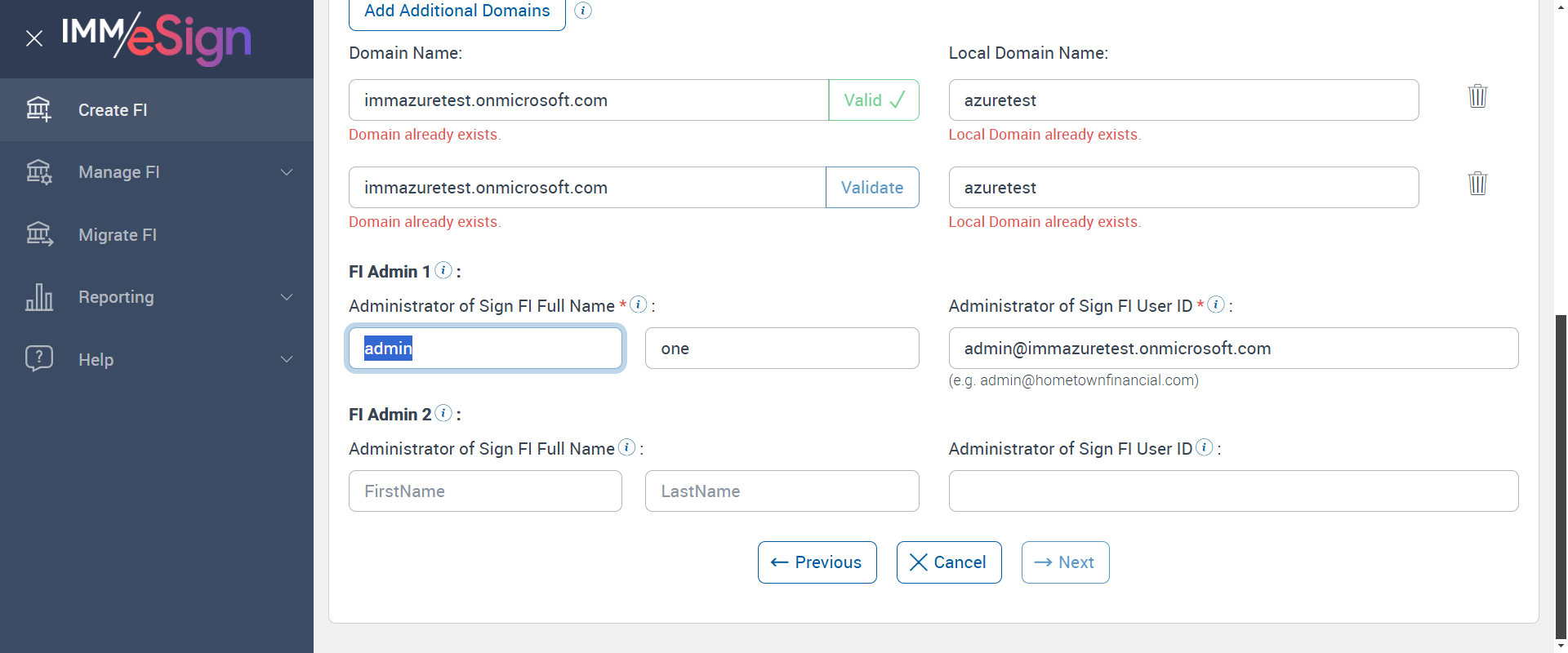This screenshot has width=1568, height=653.
Task: Delete the first domain row with trash icon
Action: point(1477,96)
